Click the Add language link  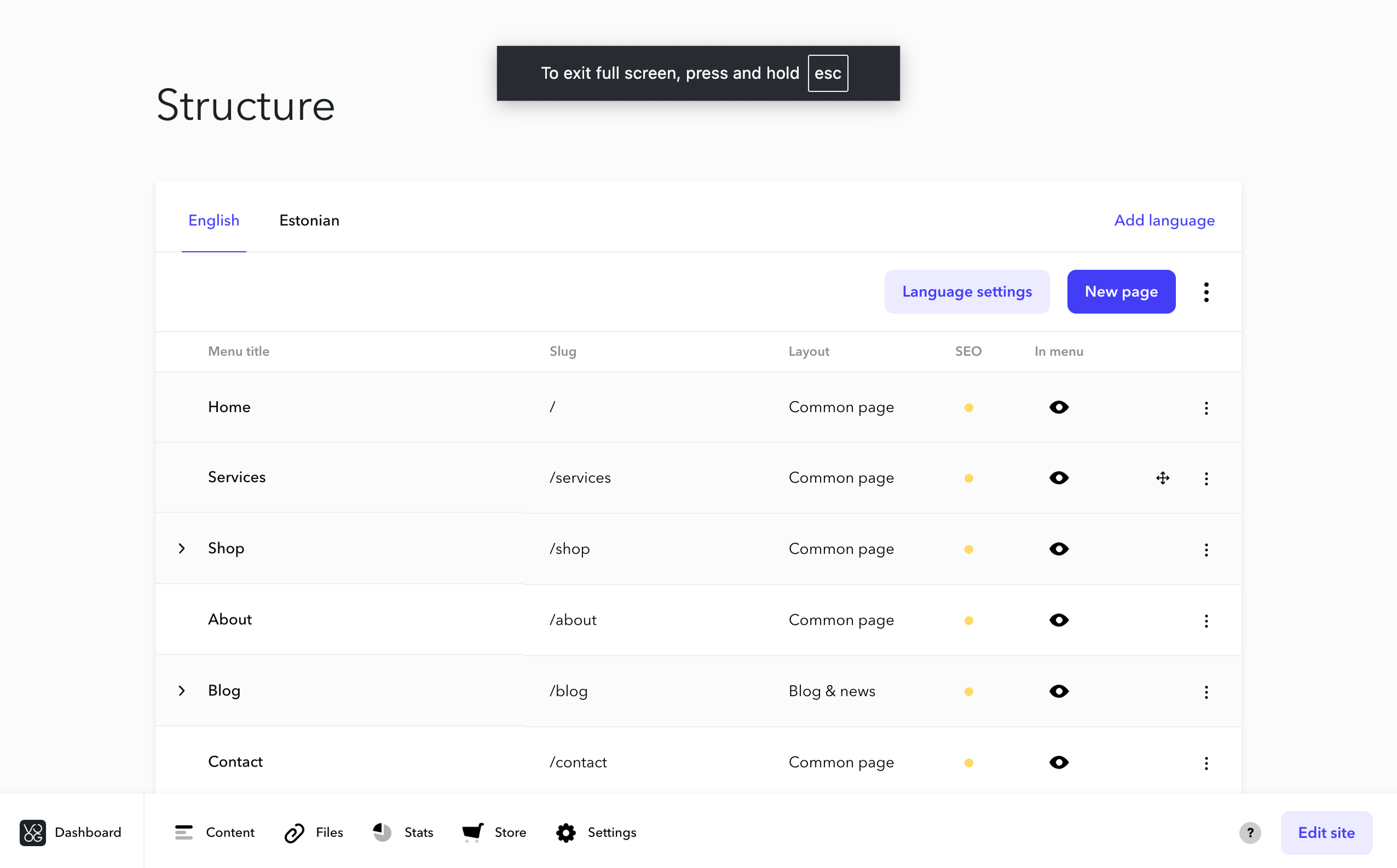coord(1164,221)
